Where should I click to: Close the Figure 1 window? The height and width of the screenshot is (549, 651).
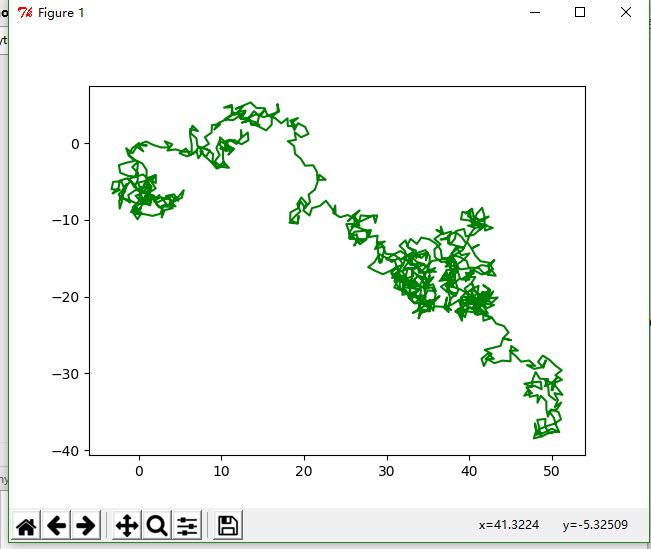pyautogui.click(x=626, y=12)
